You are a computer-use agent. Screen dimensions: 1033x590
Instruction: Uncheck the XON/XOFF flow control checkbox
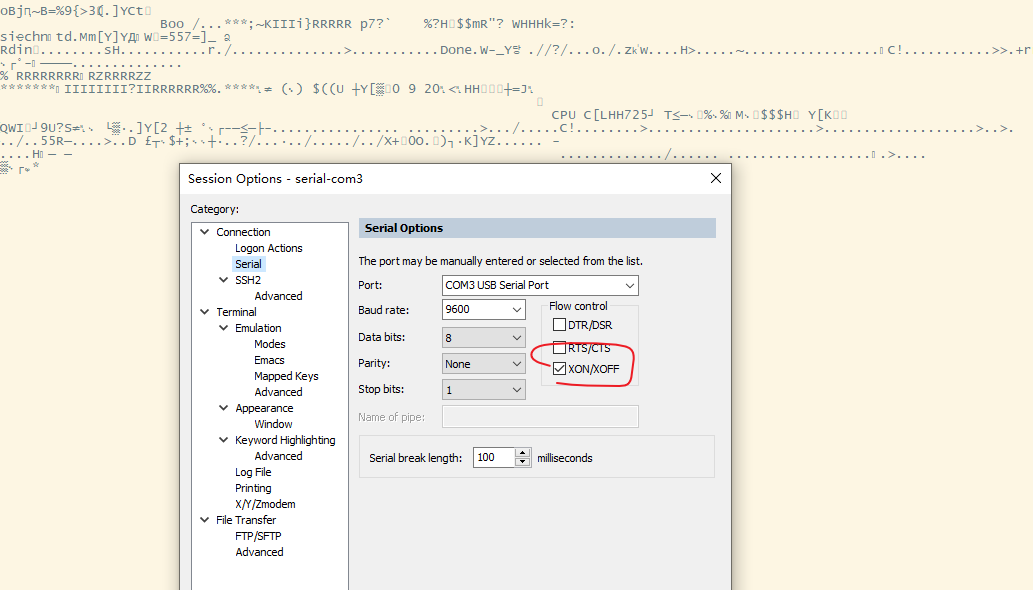click(559, 369)
